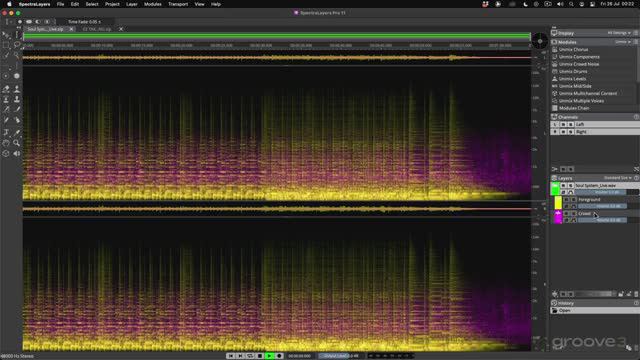Click the Modules panel icon
The image size is (640, 360).
point(554,42)
